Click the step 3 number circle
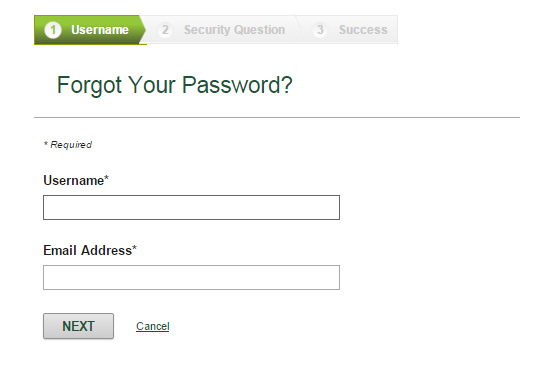Screen dimensions: 539x384 320,30
